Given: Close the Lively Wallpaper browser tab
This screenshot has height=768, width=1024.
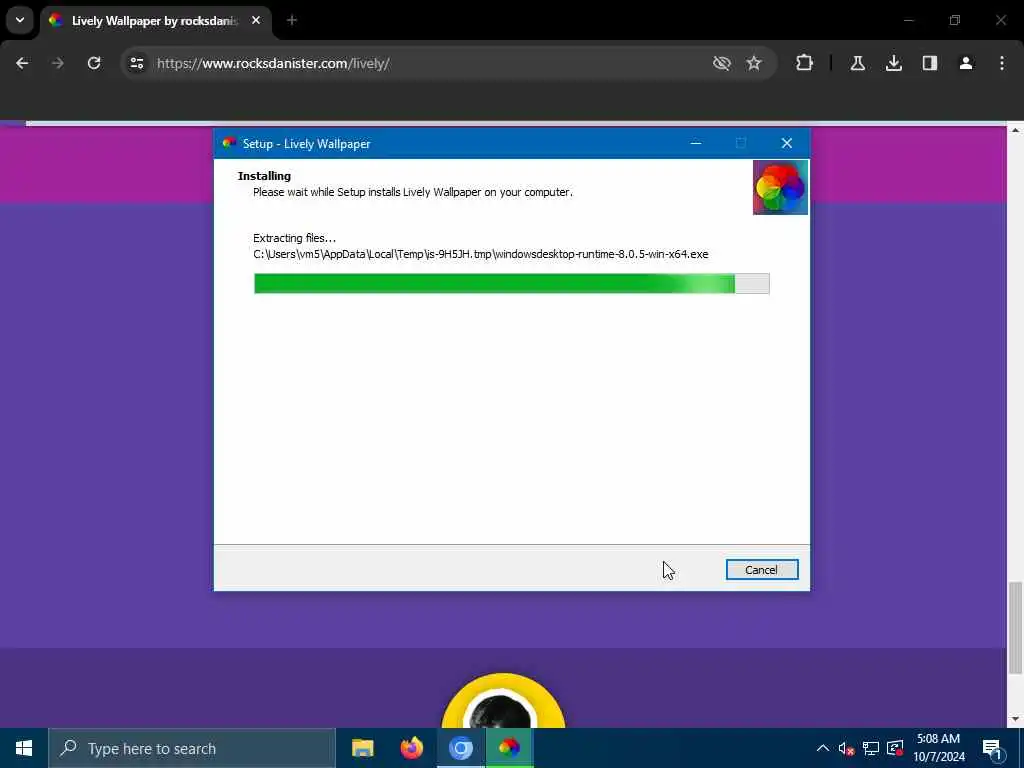Looking at the screenshot, I should (256, 20).
